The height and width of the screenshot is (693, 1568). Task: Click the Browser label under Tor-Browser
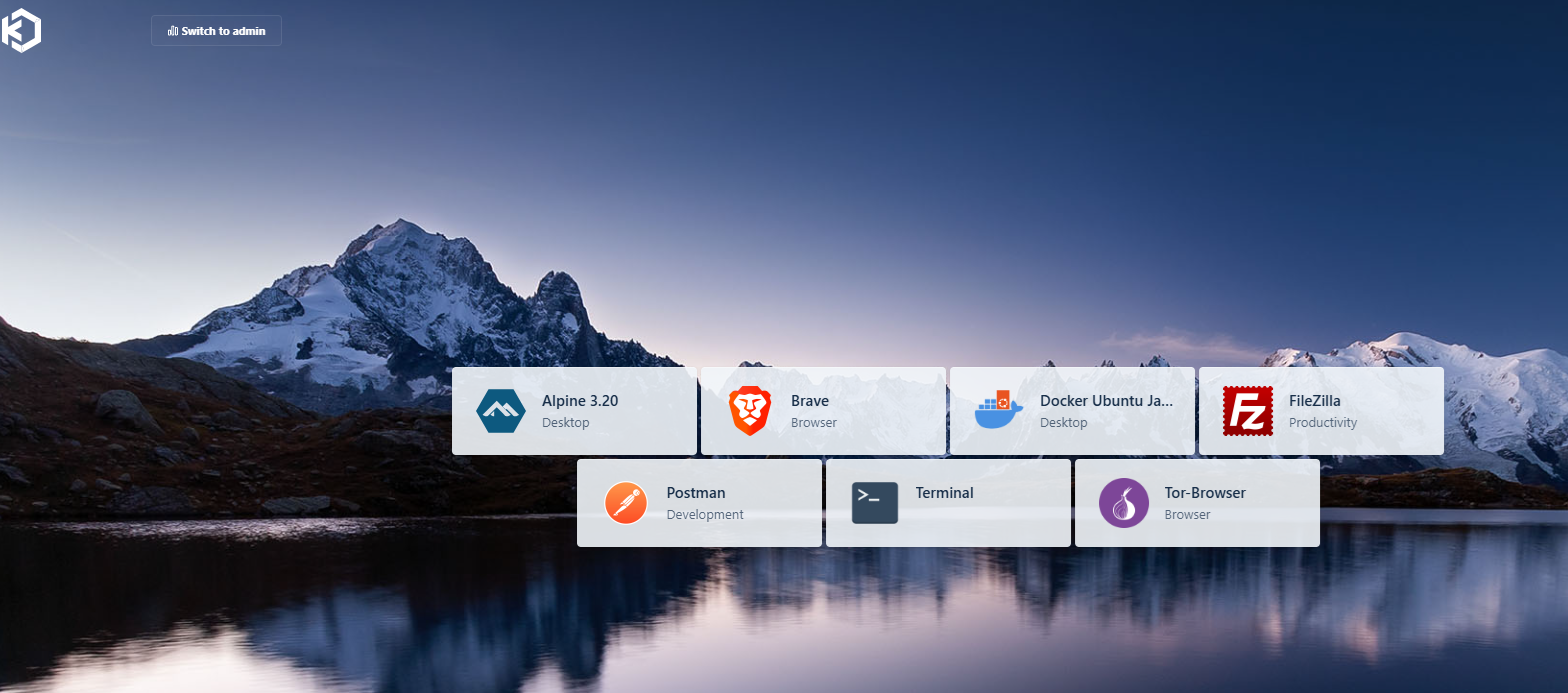[x=1187, y=515]
